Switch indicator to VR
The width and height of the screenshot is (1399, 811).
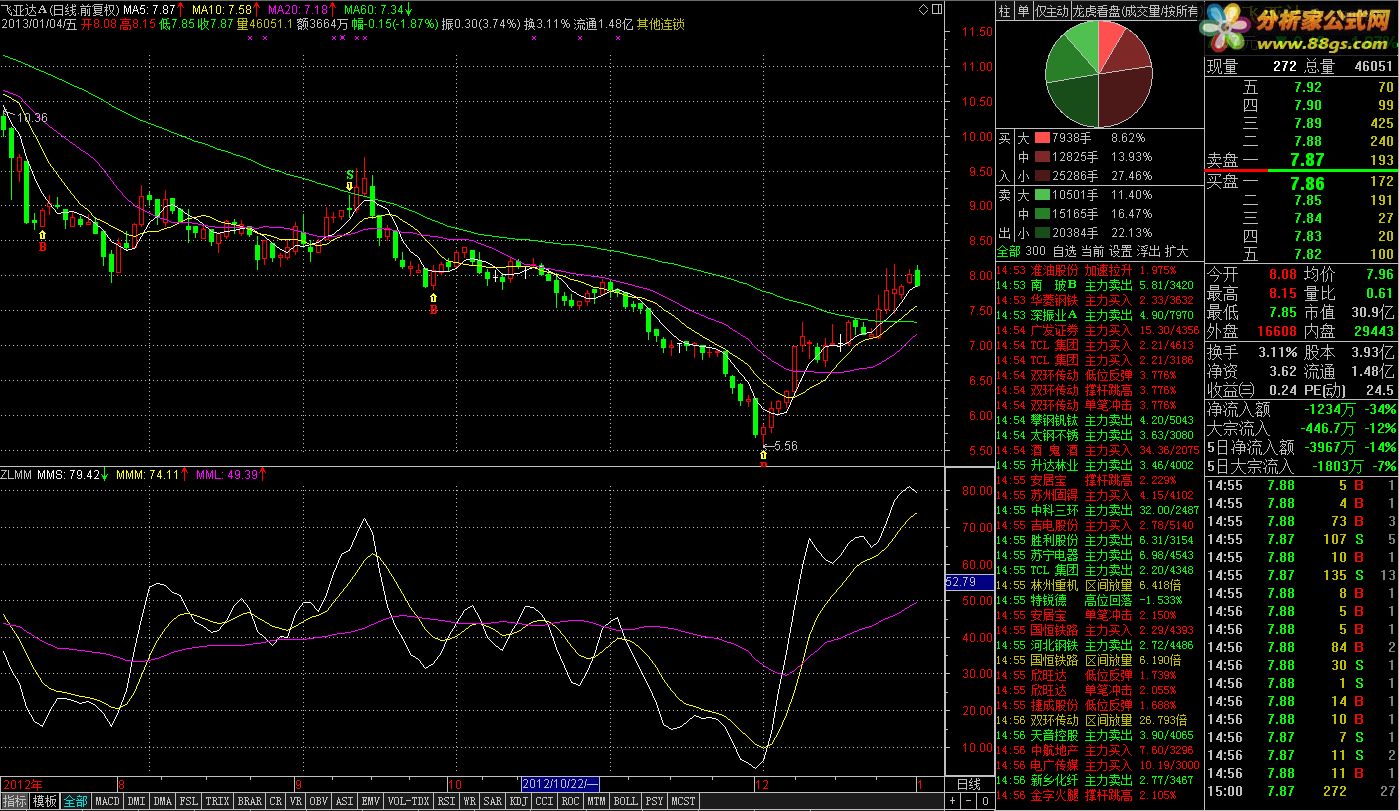(x=296, y=801)
